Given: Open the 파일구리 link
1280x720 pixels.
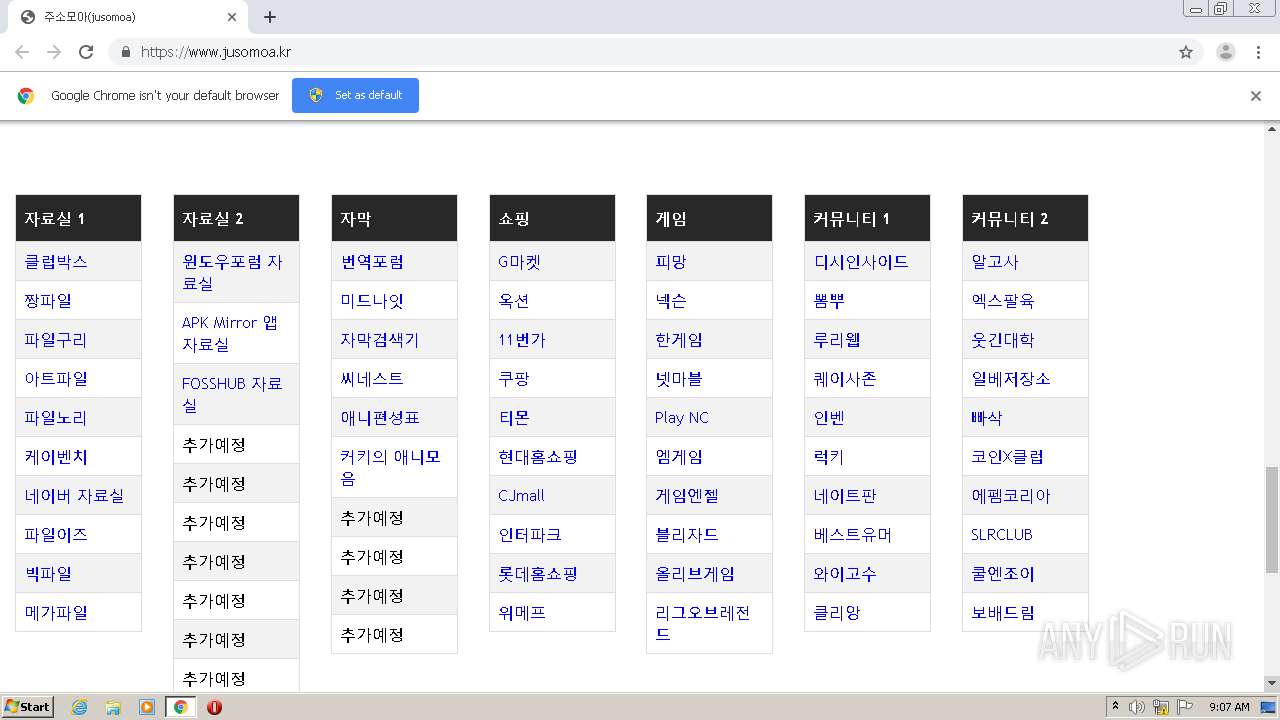Looking at the screenshot, I should click(x=56, y=339).
